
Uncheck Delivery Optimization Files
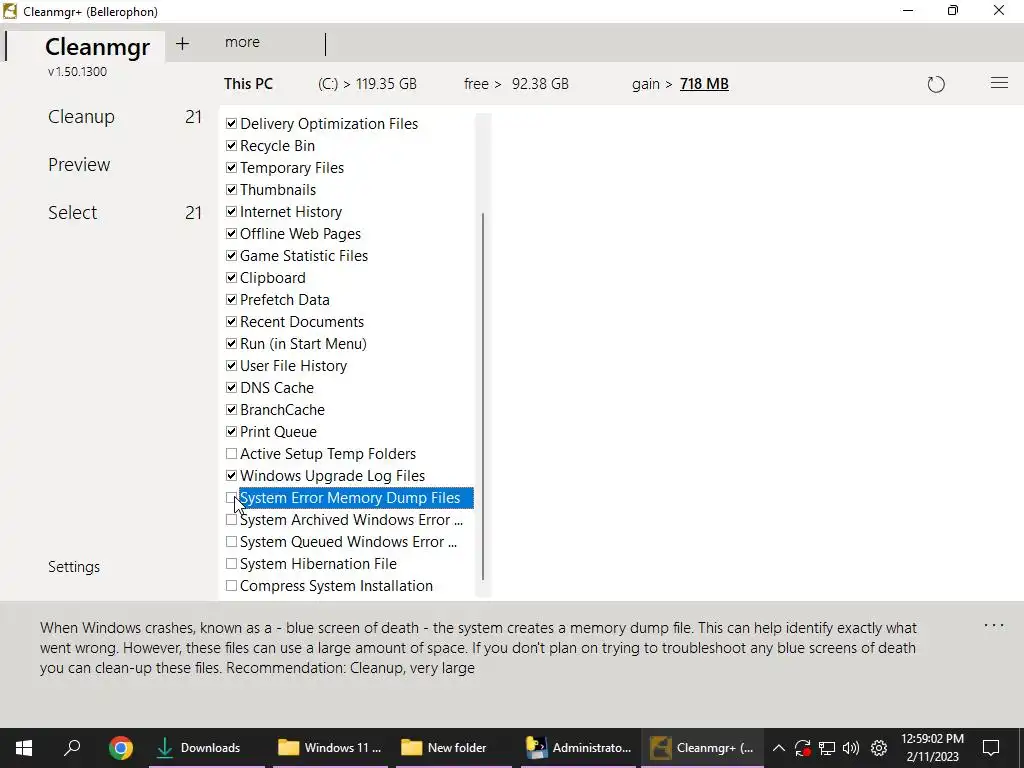click(231, 123)
